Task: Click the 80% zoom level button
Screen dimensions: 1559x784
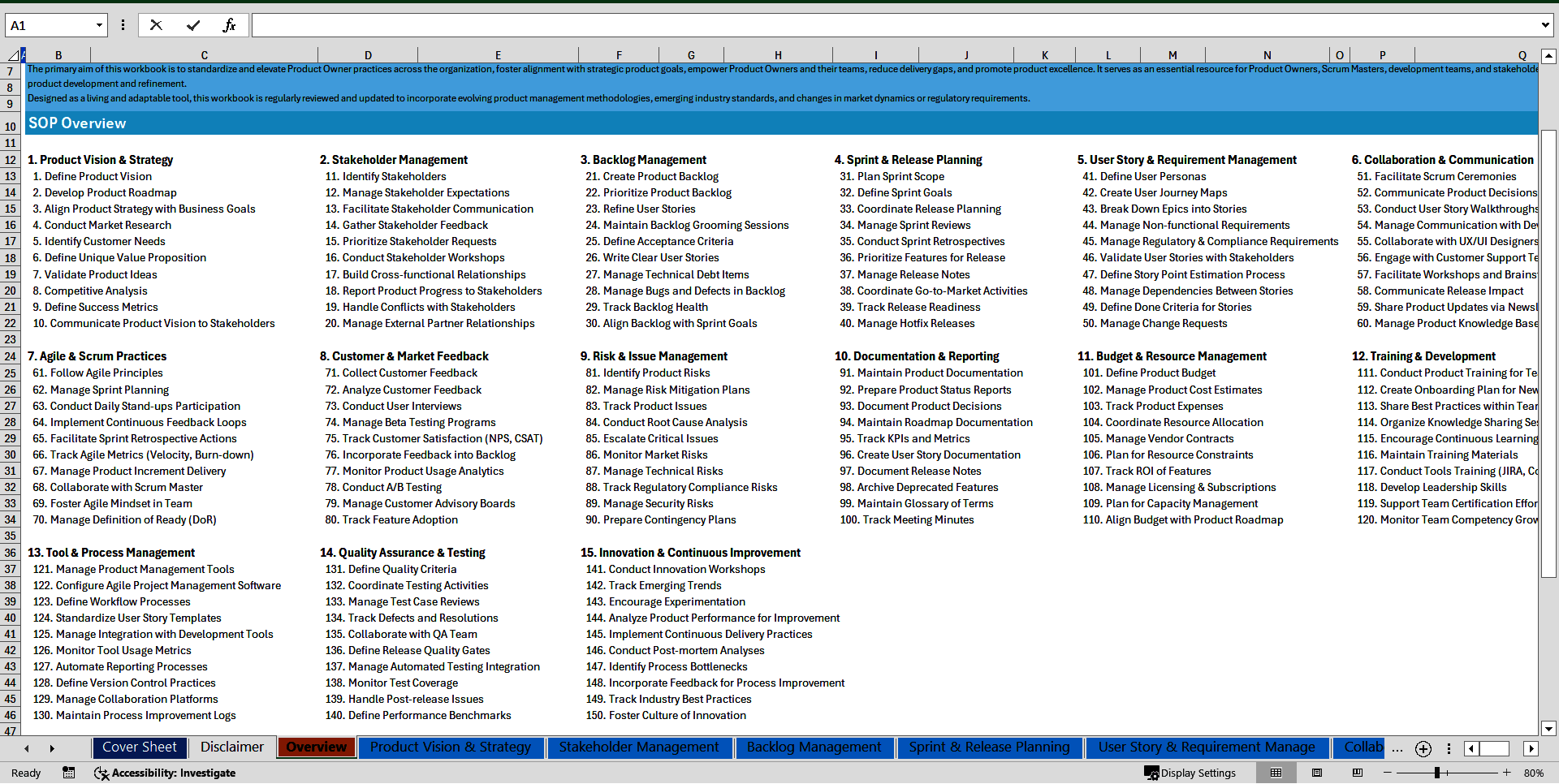Action: [x=1534, y=773]
